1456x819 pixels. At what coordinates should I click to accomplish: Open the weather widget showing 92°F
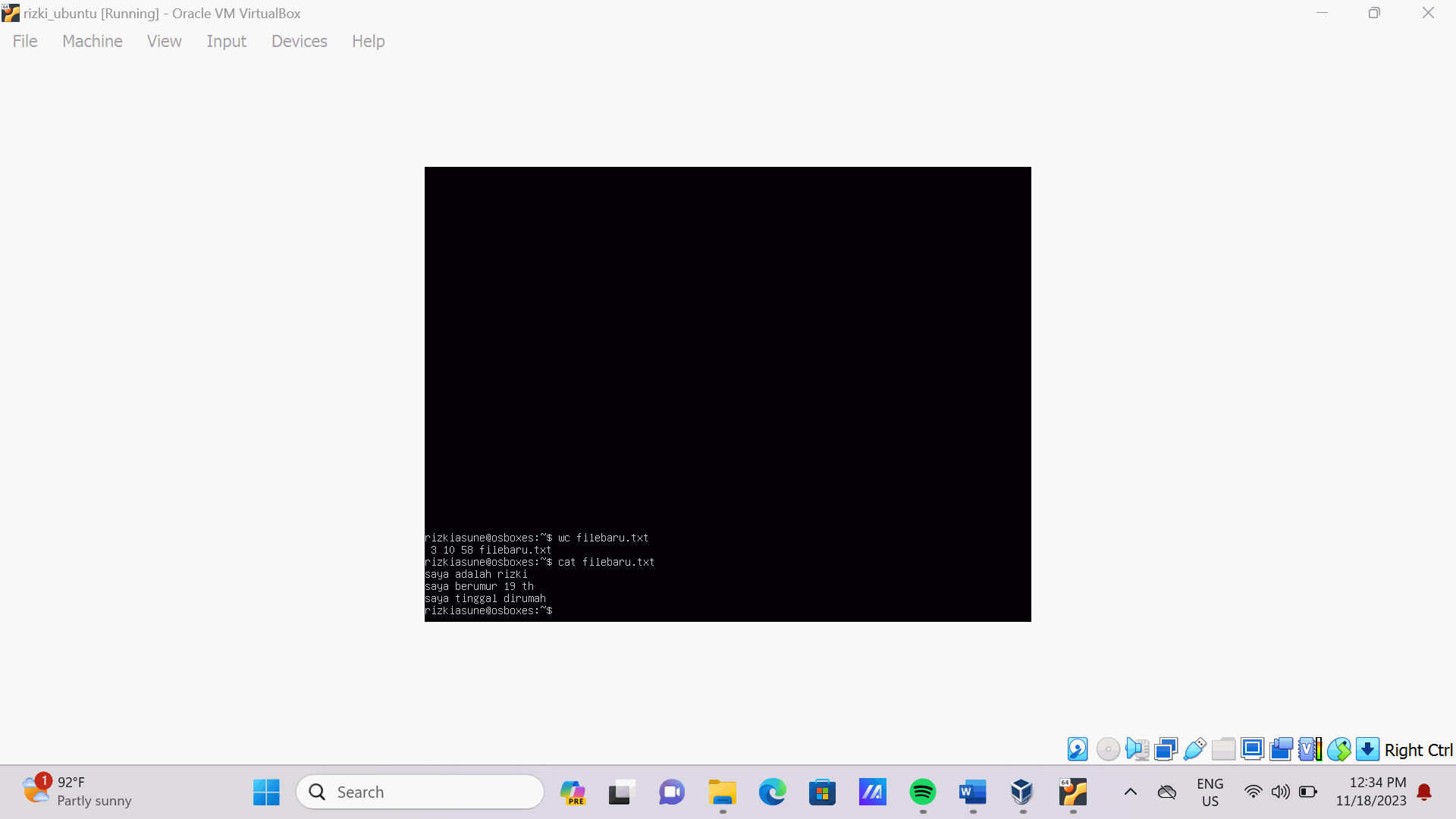77,792
